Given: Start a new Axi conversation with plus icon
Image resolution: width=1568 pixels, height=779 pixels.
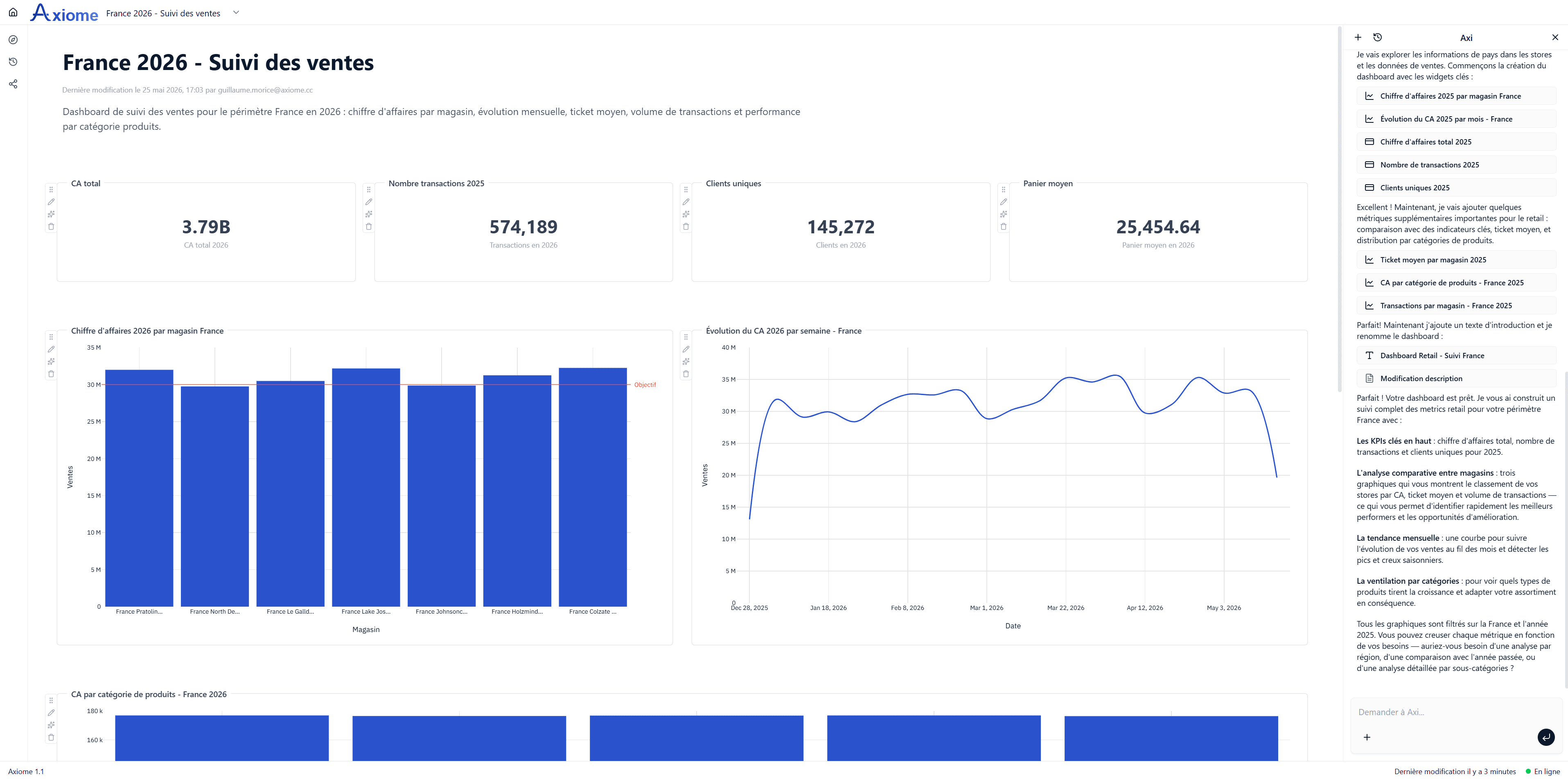Looking at the screenshot, I should [x=1357, y=37].
